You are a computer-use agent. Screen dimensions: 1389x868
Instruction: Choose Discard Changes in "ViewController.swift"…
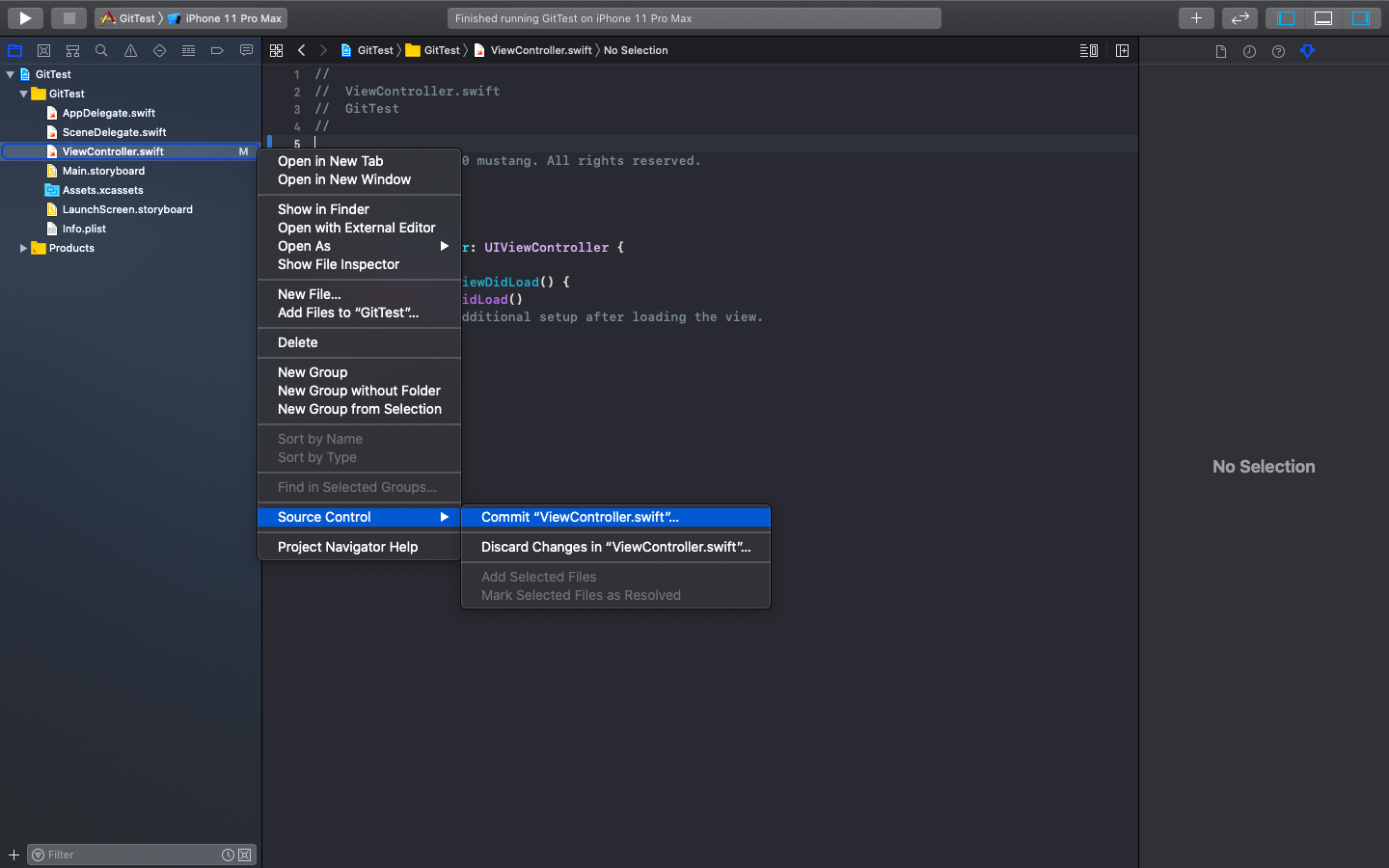coord(615,547)
